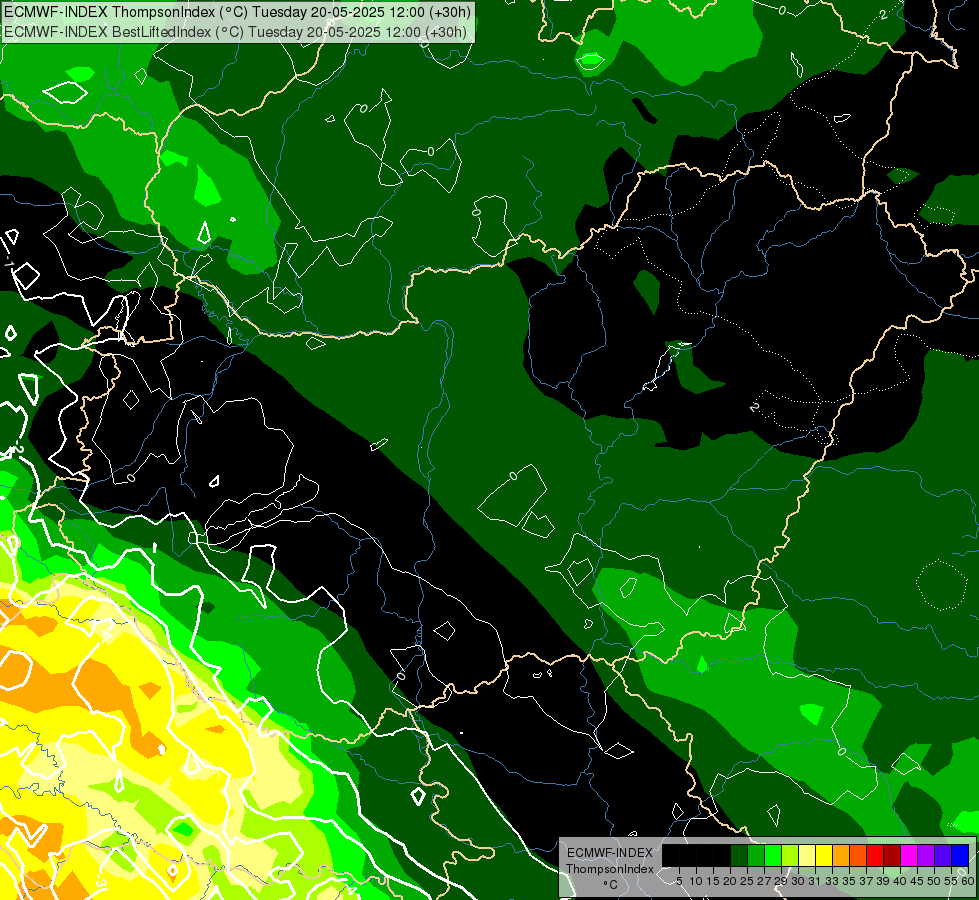
Task: Click the 'ThompsonIndex' label in the legend box
Action: pyautogui.click(x=610, y=869)
